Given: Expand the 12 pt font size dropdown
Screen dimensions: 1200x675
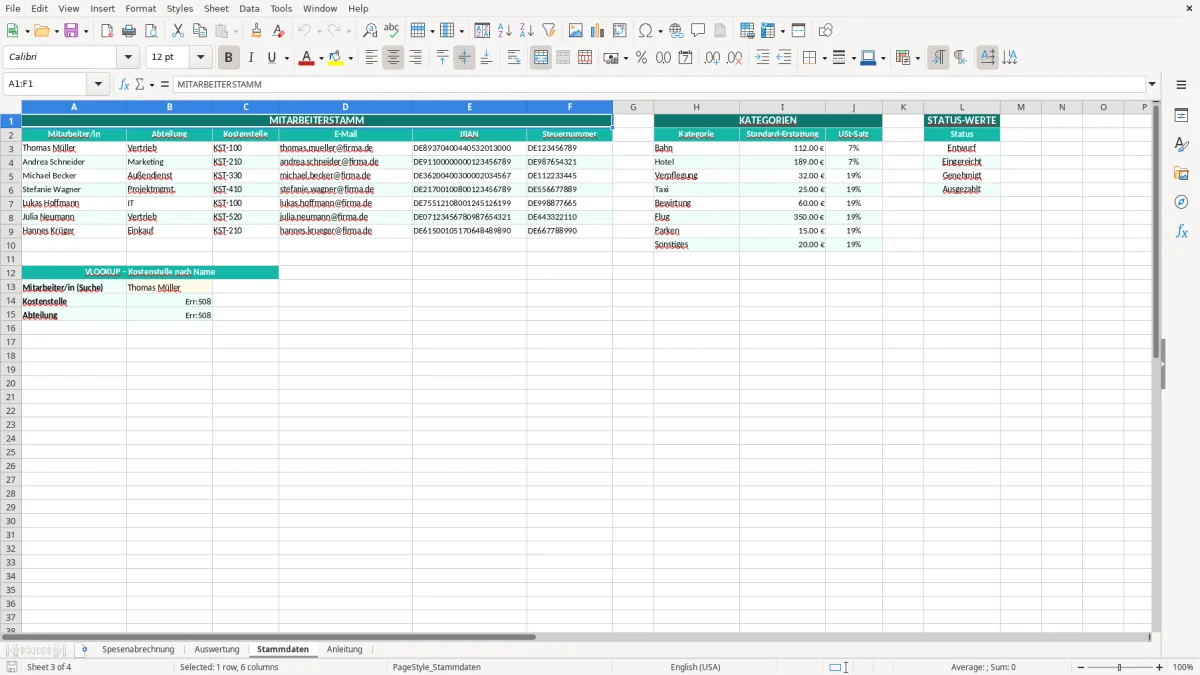Looking at the screenshot, I should coord(200,58).
